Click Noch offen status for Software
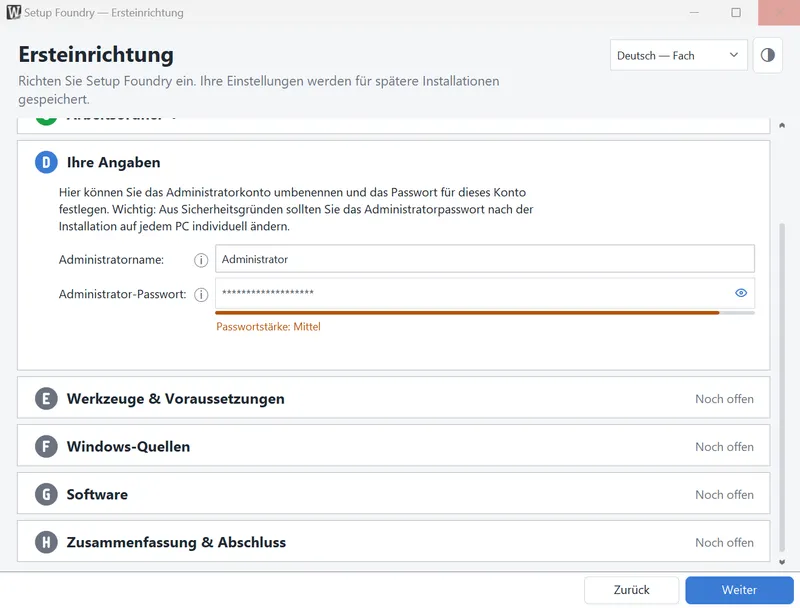 [x=724, y=494]
